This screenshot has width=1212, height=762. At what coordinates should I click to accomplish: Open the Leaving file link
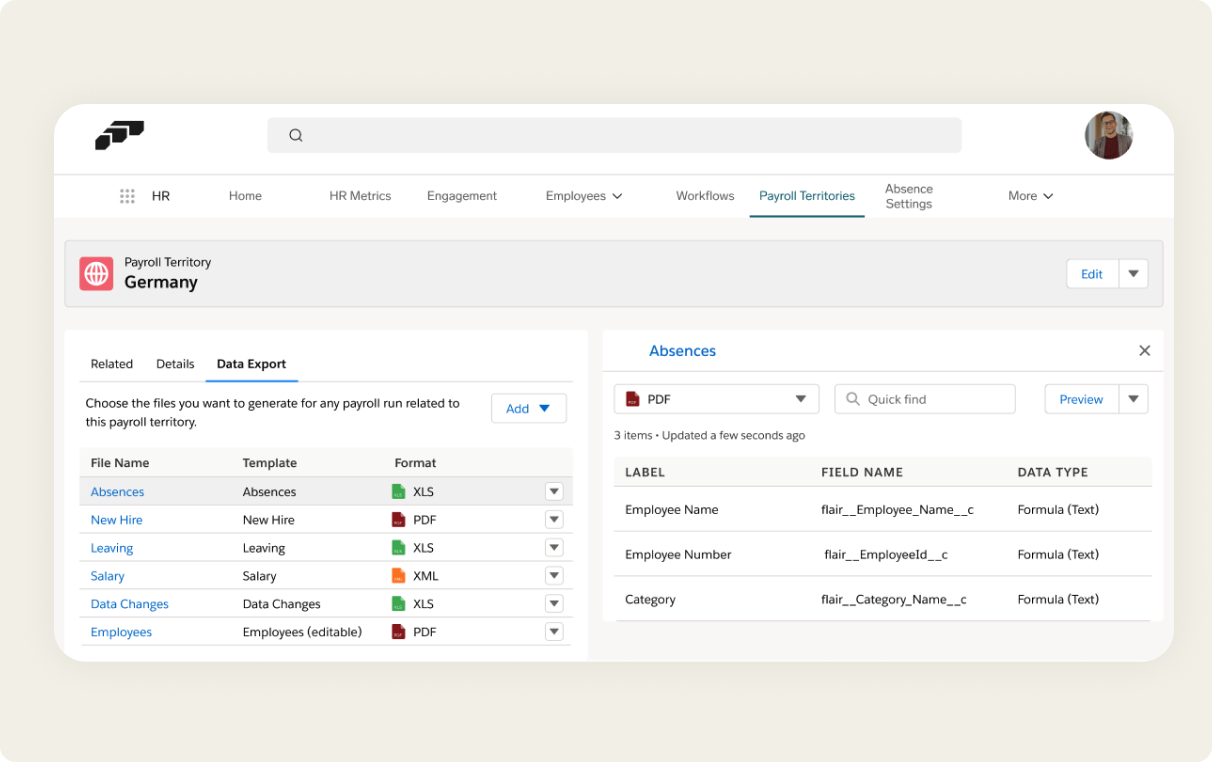pos(112,548)
